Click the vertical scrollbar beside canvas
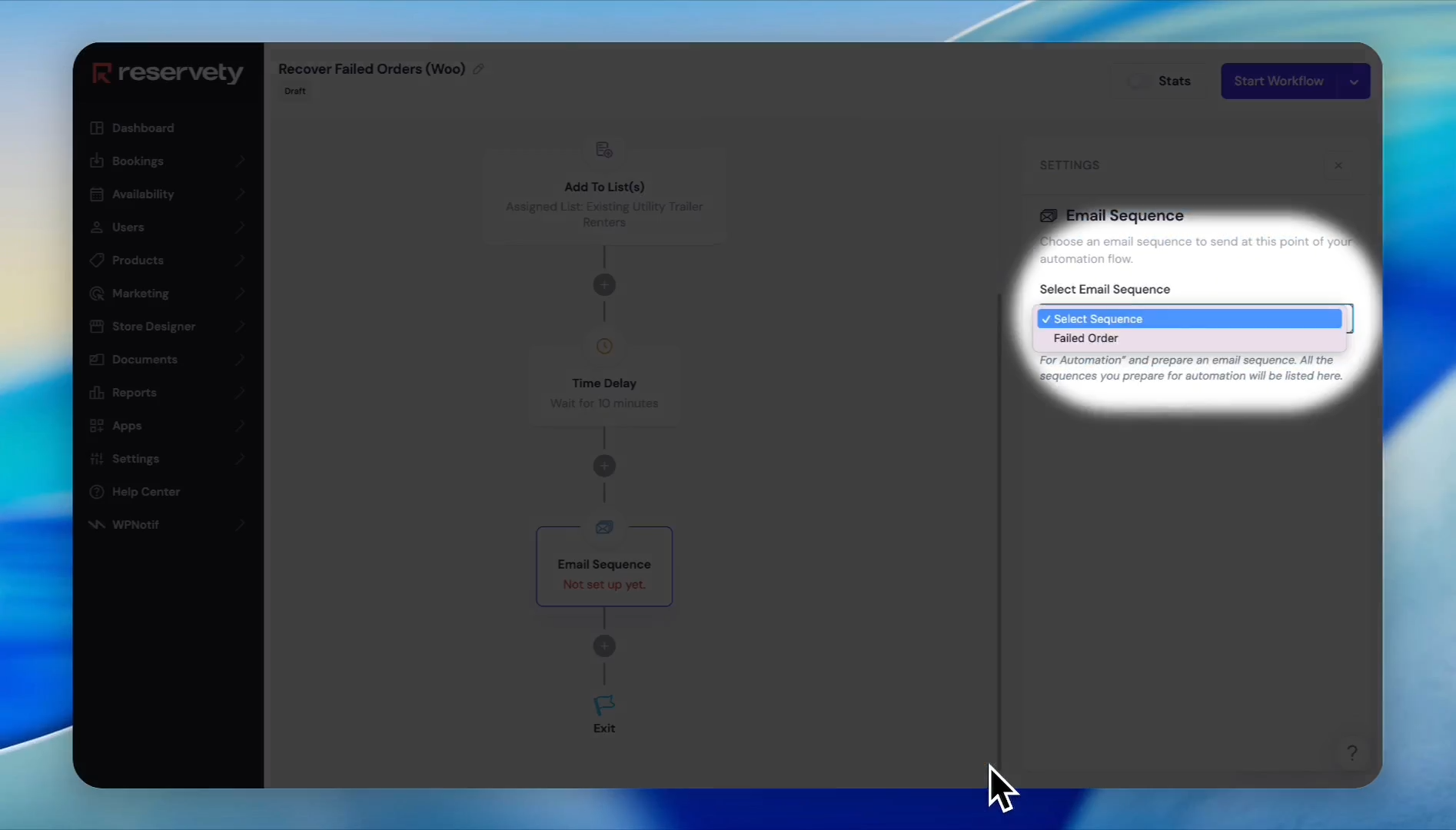Viewport: 1456px width, 830px height. 999,530
